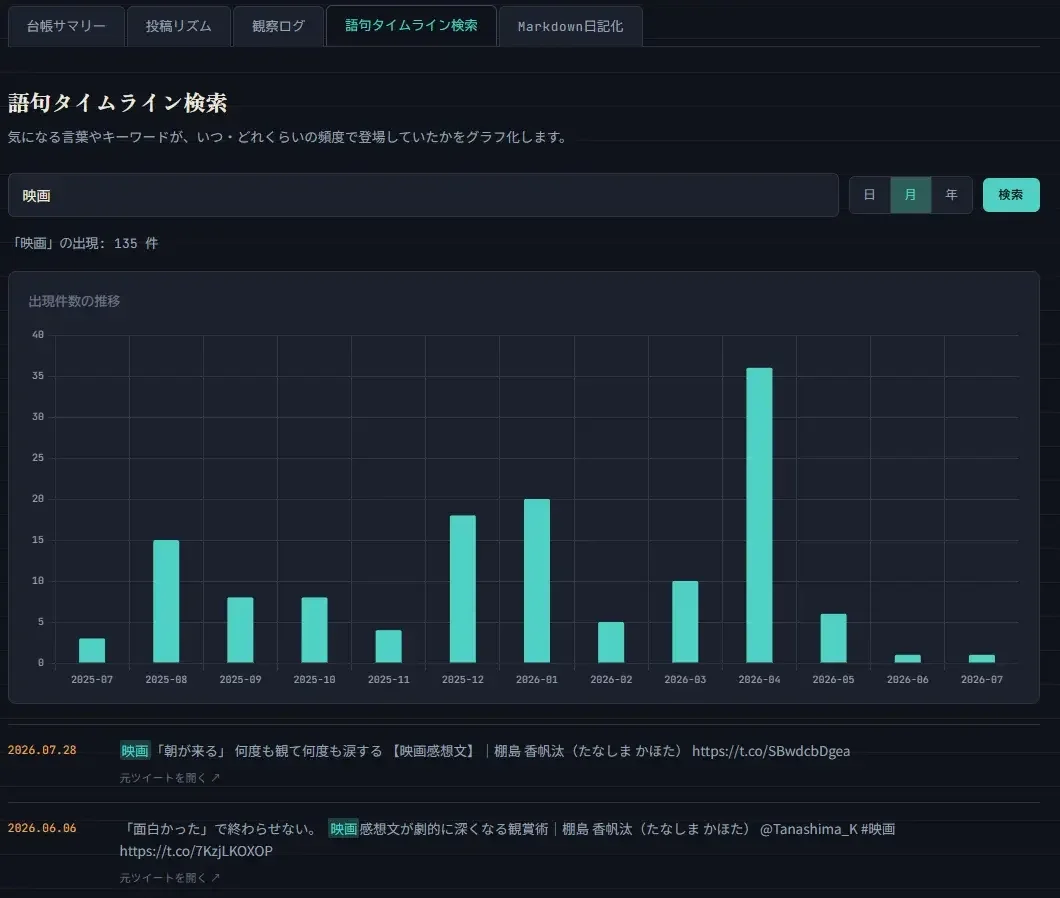Click the x-axis label 2026-04
The width and height of the screenshot is (1060, 898).
pyautogui.click(x=759, y=679)
